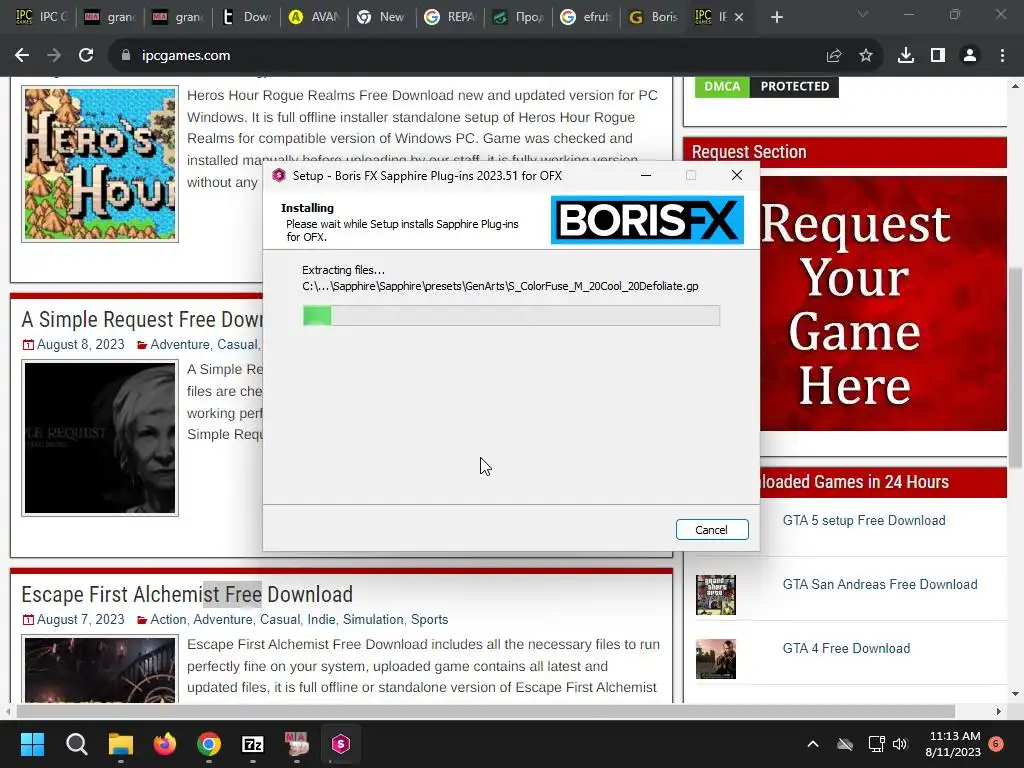
Task: Switch to the Down tab
Action: coord(246,17)
